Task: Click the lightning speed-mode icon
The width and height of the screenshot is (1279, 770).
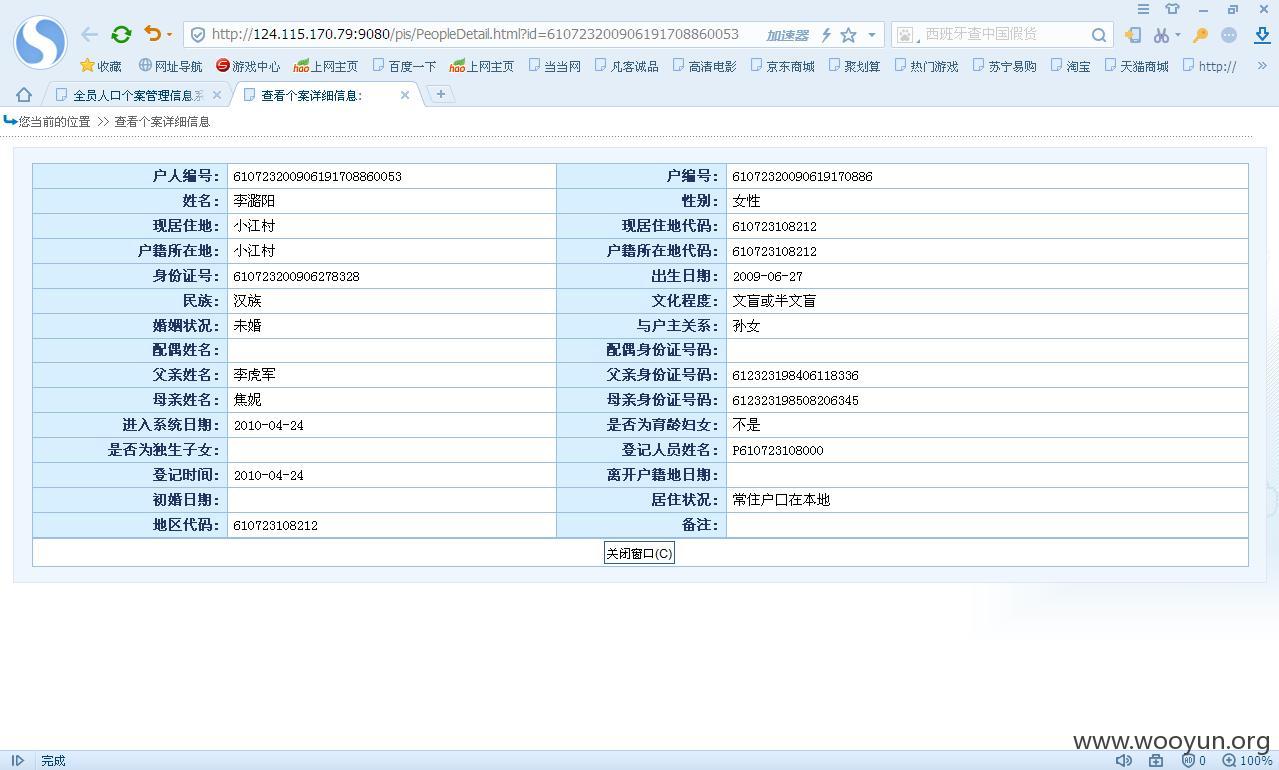Action: click(826, 35)
